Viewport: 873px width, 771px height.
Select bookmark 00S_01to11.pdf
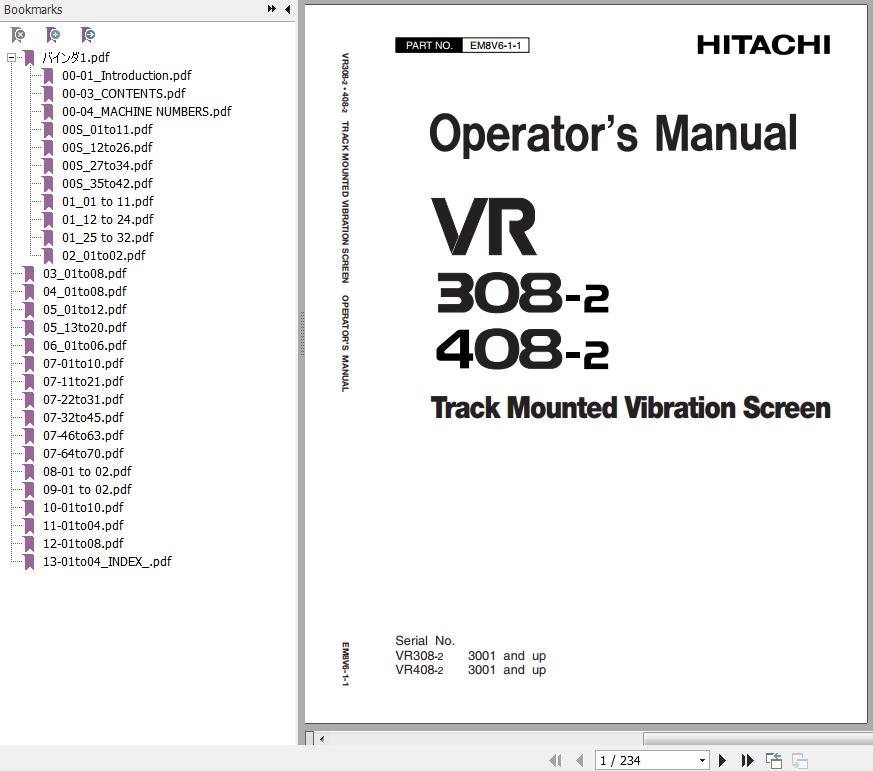[x=107, y=129]
